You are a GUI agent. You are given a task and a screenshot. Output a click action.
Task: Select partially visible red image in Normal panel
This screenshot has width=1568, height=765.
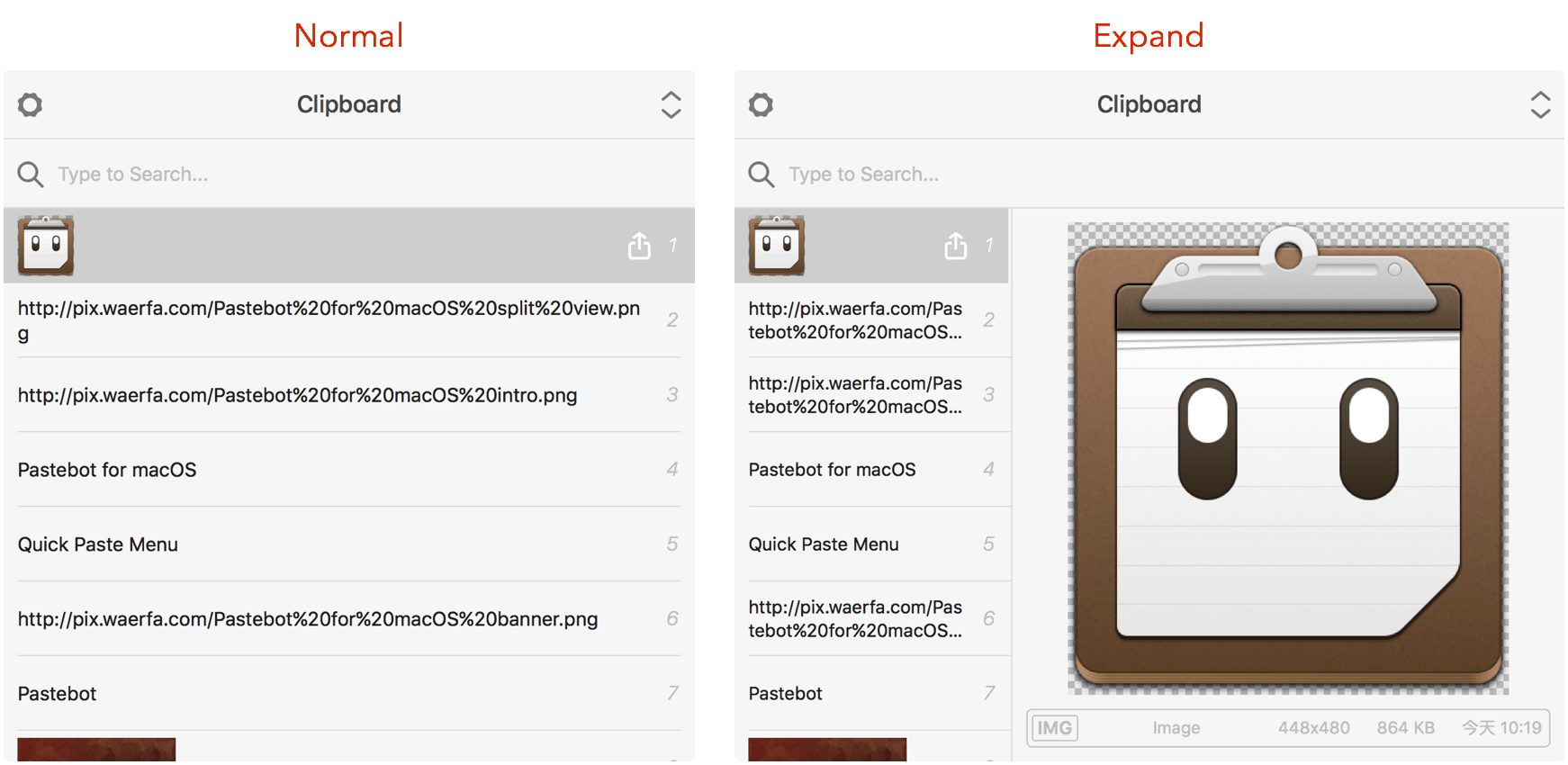96,750
